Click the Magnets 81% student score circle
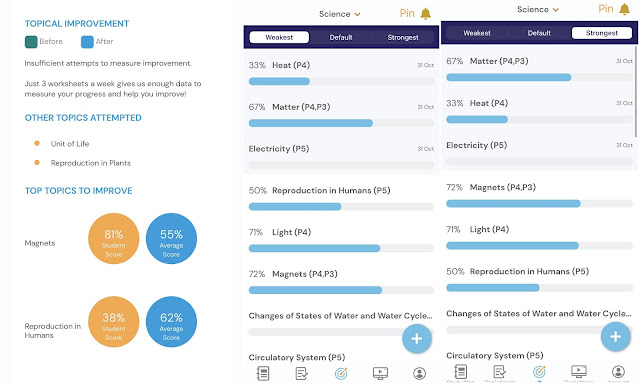This screenshot has width=640, height=384. (113, 238)
